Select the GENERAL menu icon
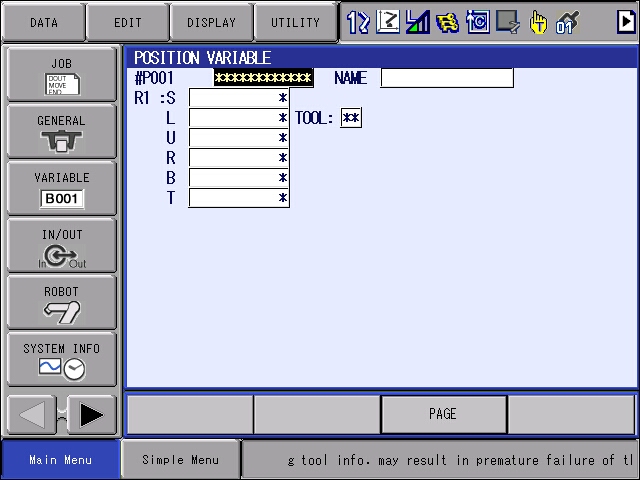The width and height of the screenshot is (640, 480). click(x=62, y=131)
